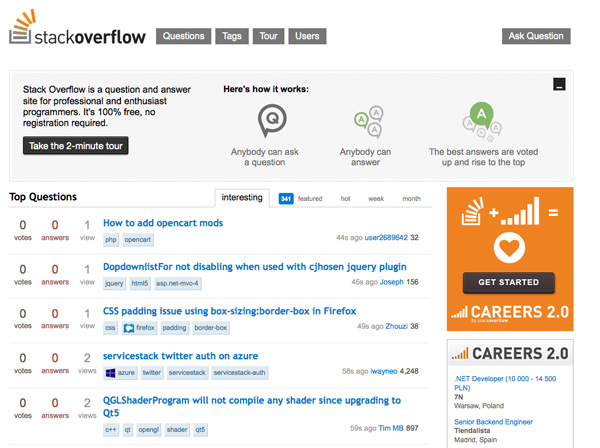
Task: Click the jquery tag
Action: click(114, 283)
